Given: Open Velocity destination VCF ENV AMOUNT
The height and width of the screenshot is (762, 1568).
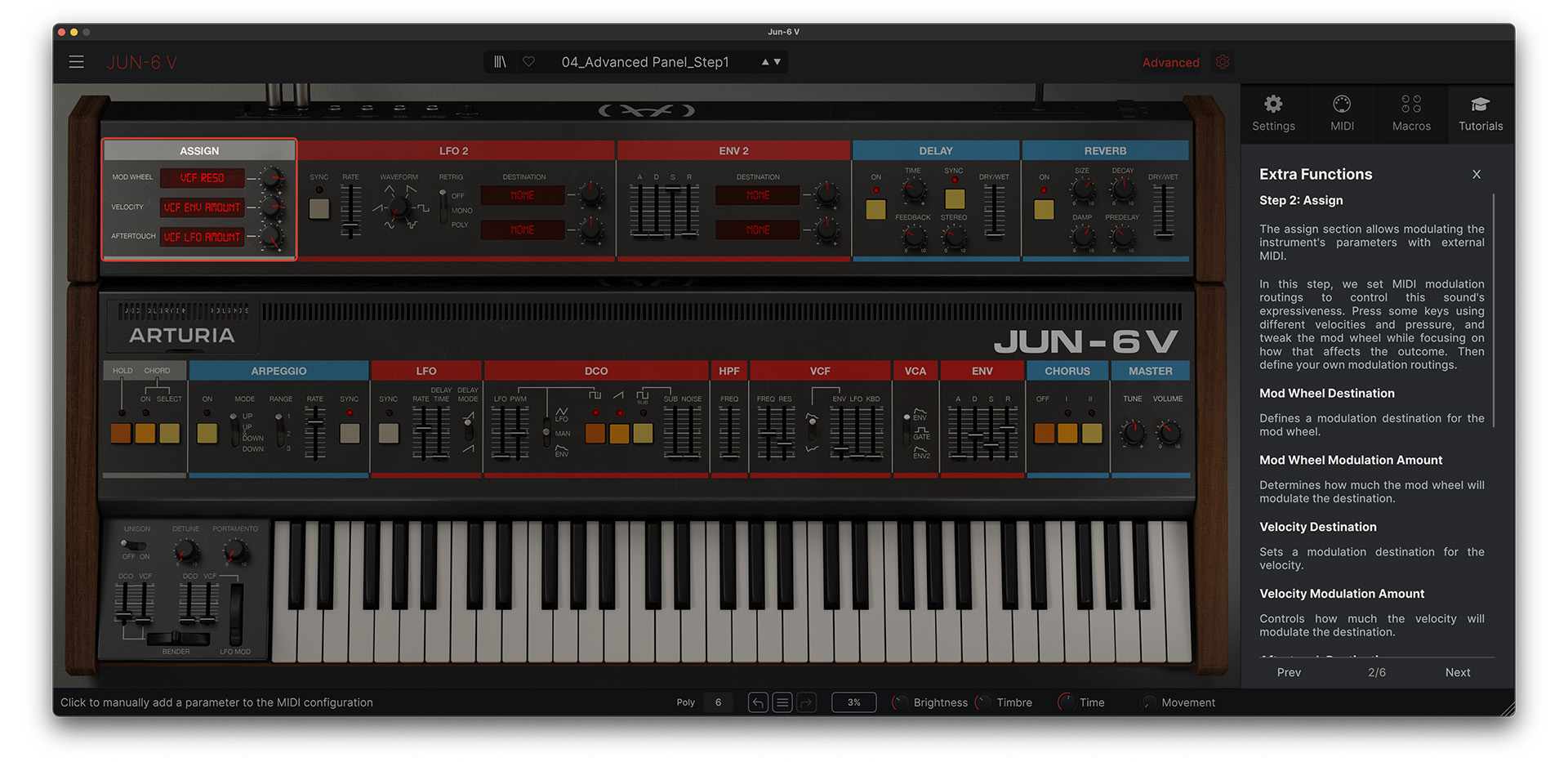Looking at the screenshot, I should tap(202, 207).
